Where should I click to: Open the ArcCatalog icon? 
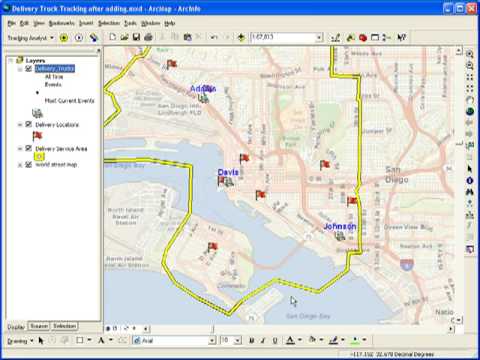[350, 38]
